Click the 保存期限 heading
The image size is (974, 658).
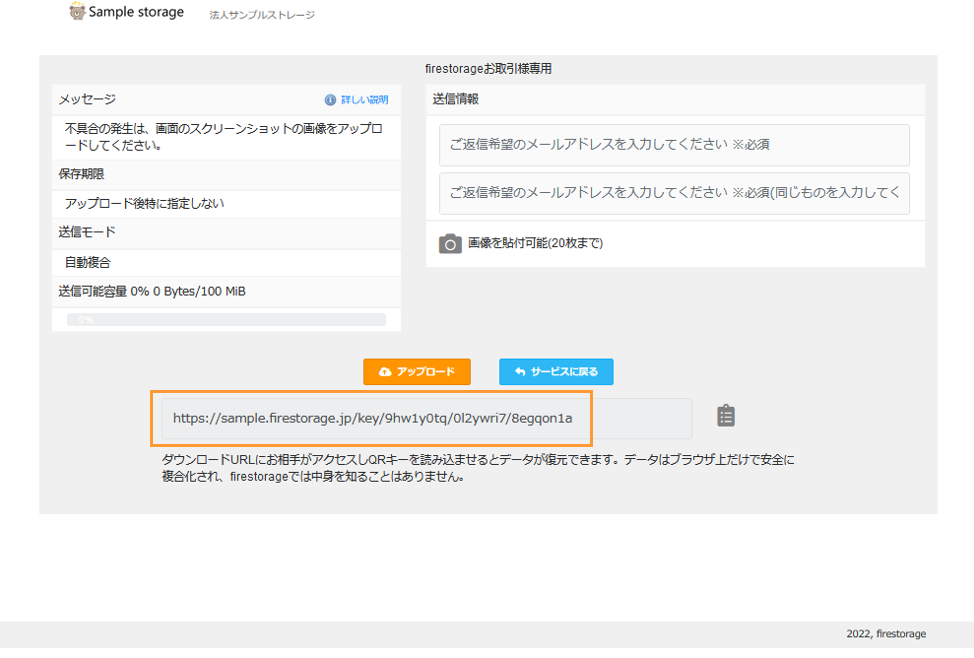81,174
